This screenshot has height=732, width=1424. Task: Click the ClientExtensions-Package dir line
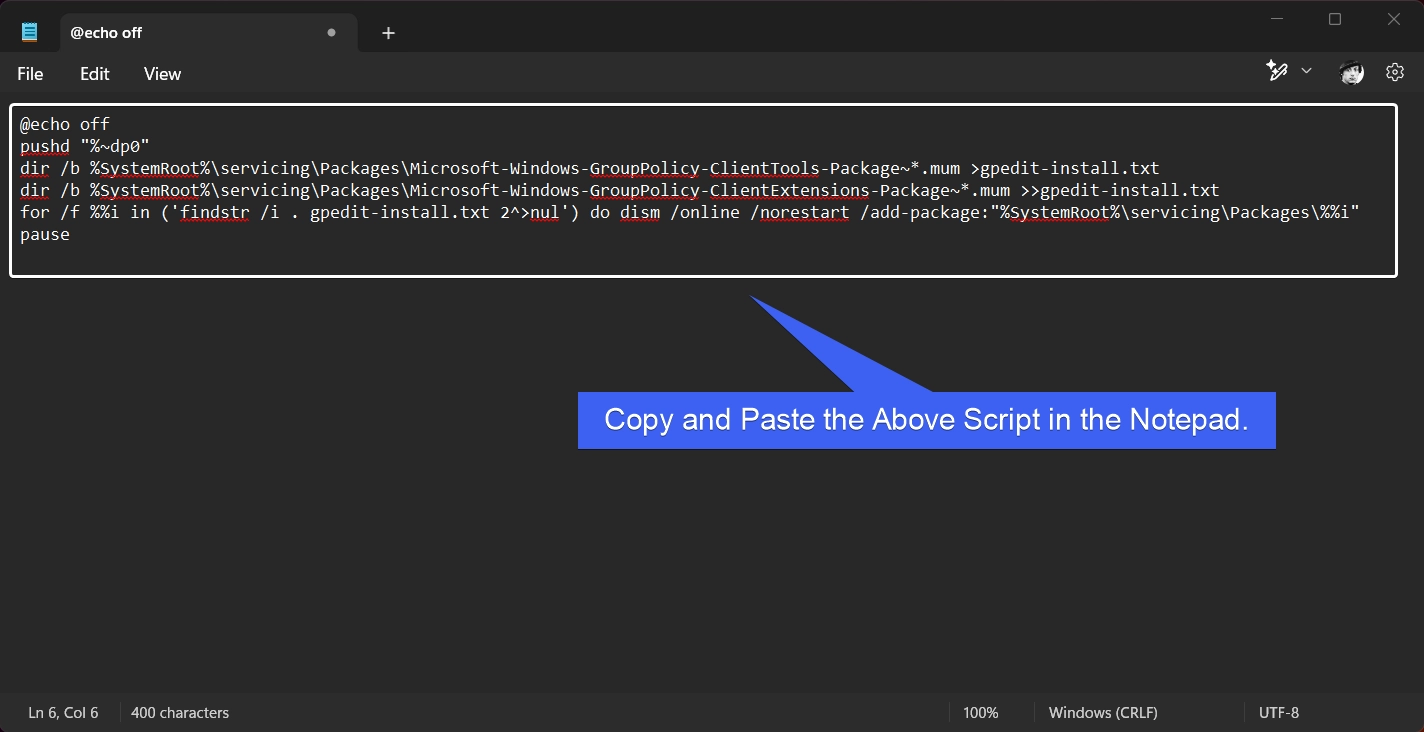(x=620, y=190)
